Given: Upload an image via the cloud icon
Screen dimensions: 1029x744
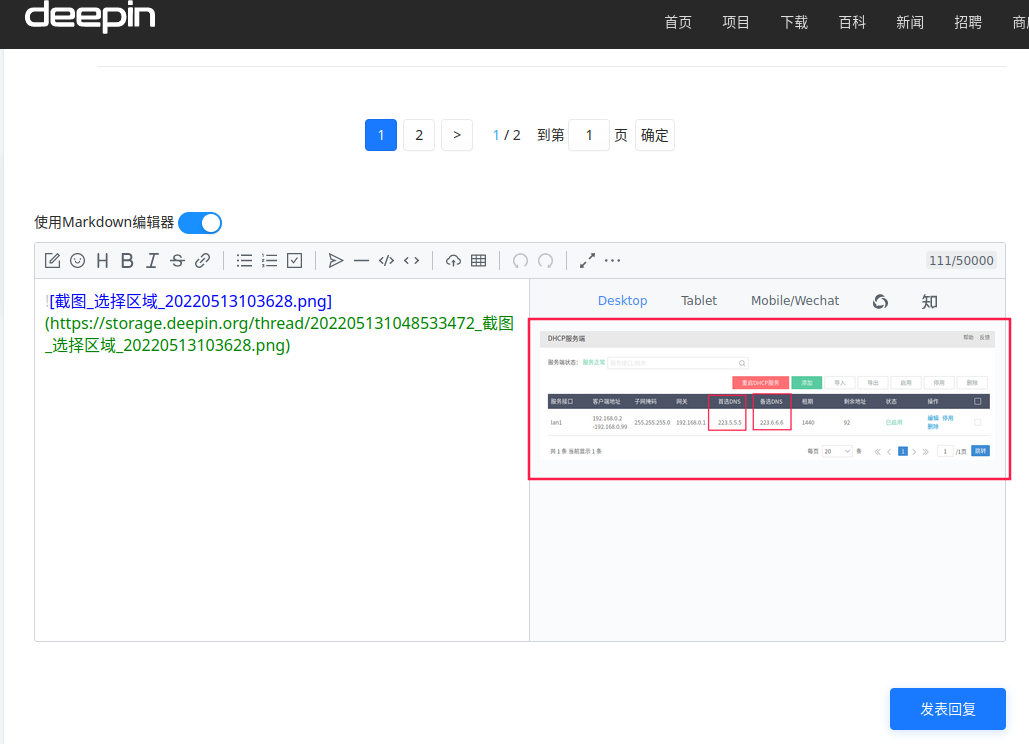Looking at the screenshot, I should tap(453, 260).
